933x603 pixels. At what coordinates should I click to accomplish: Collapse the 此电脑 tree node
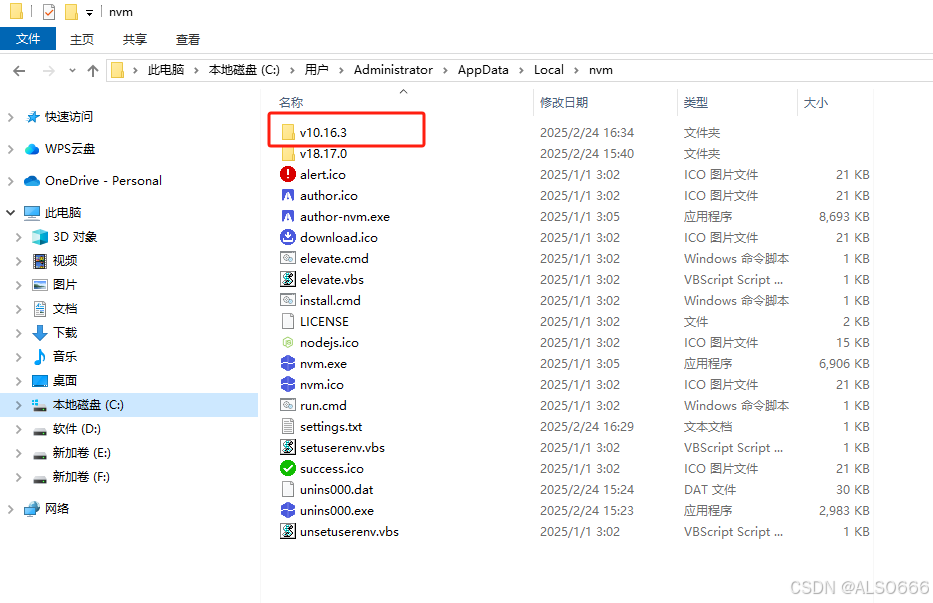10,213
